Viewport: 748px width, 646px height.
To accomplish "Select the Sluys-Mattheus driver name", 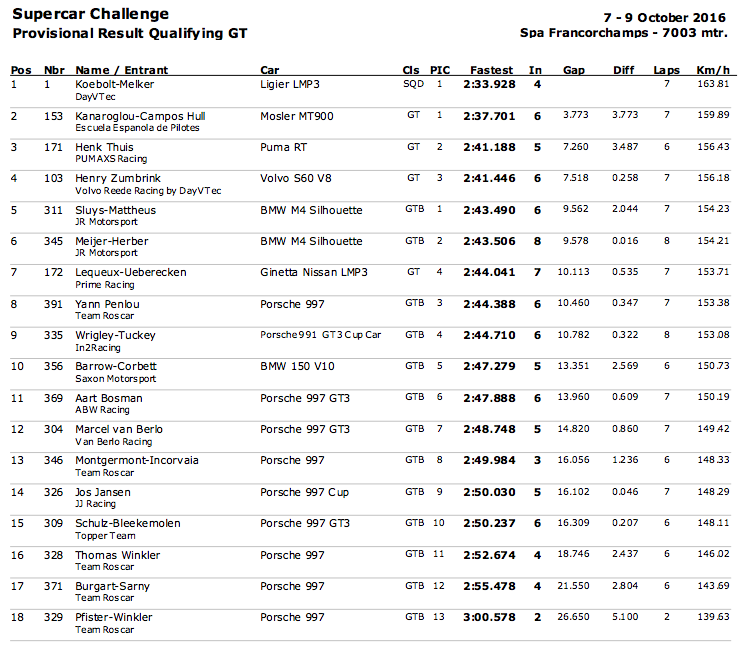I will (116, 210).
